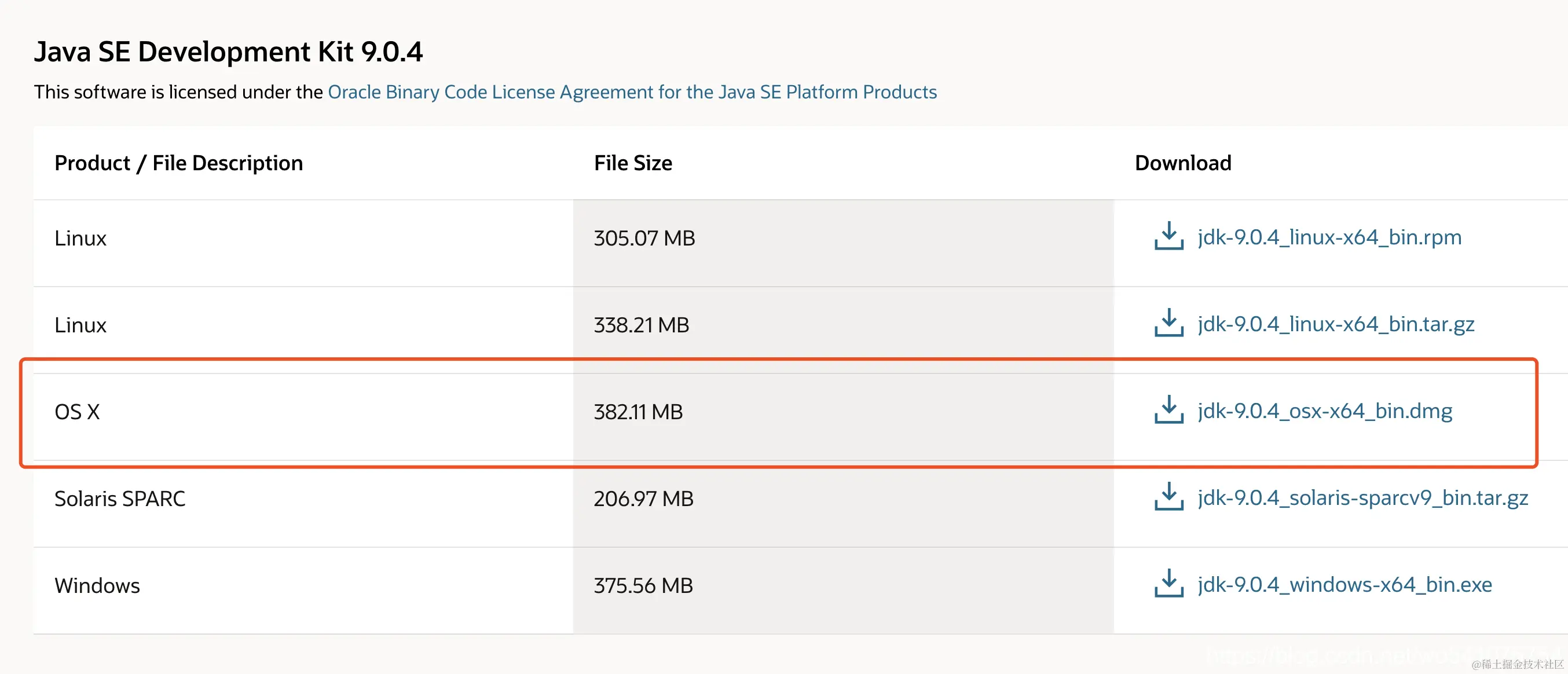The height and width of the screenshot is (674, 1568).
Task: Select the OS X row label
Action: [76, 412]
